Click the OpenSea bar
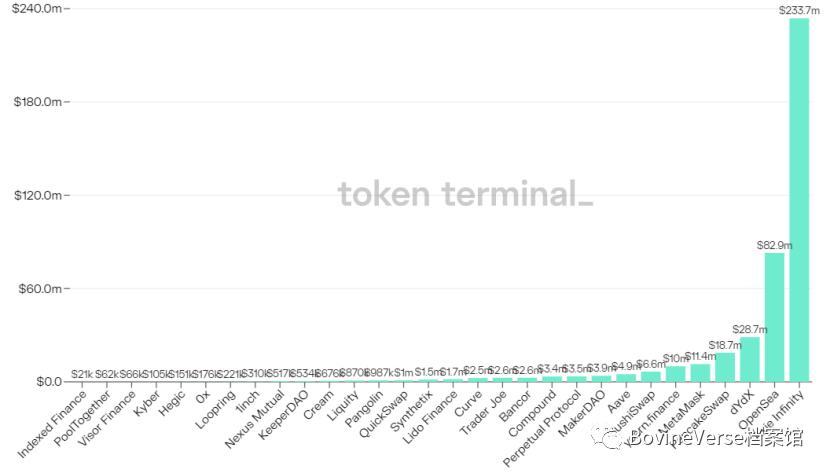Viewport: 830px width, 473px height. (x=774, y=317)
